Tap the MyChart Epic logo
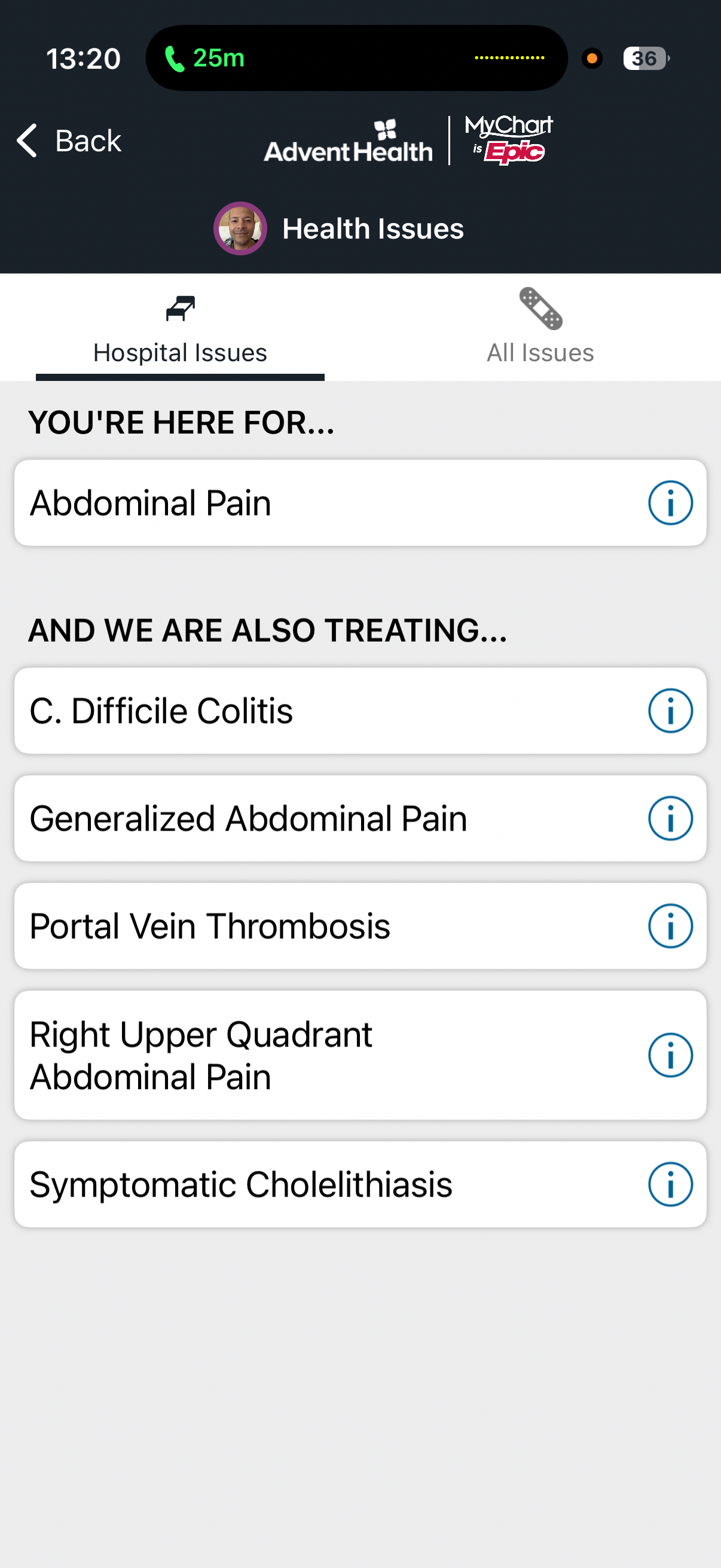Screen dimensions: 721x1568 click(509, 140)
